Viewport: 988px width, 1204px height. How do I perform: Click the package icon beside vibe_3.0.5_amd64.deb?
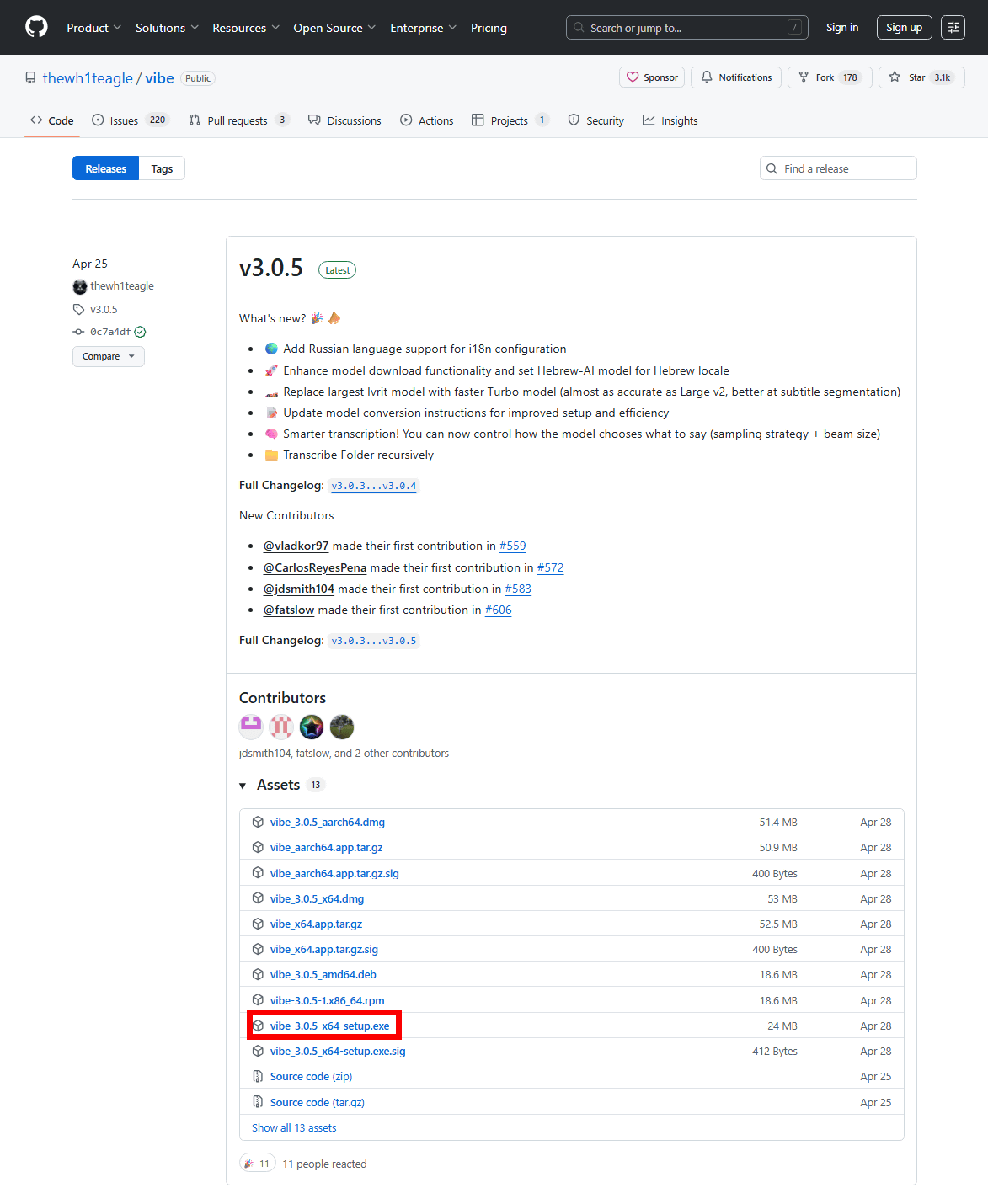pyautogui.click(x=258, y=974)
